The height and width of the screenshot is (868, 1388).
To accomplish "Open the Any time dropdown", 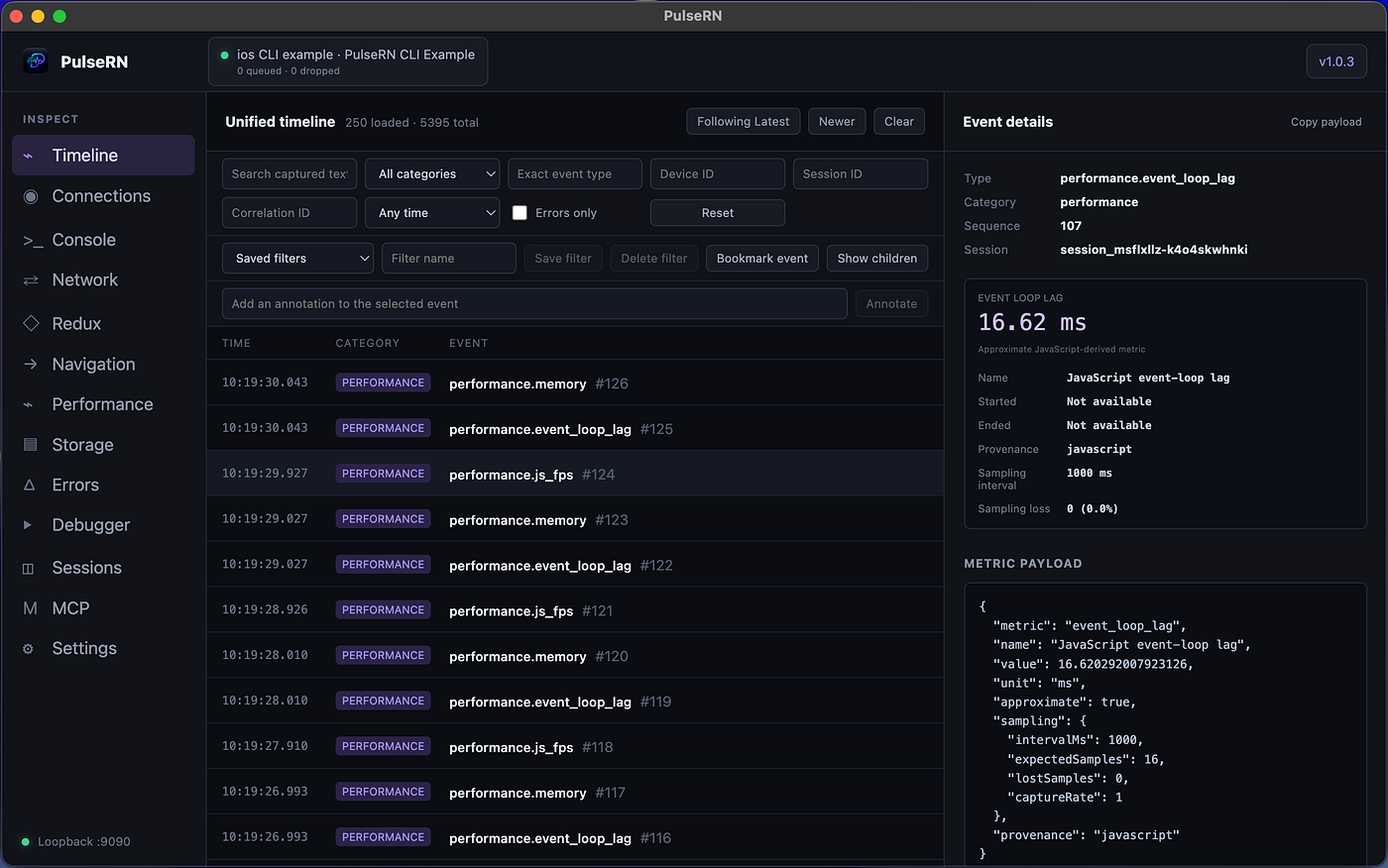I will 432,213.
